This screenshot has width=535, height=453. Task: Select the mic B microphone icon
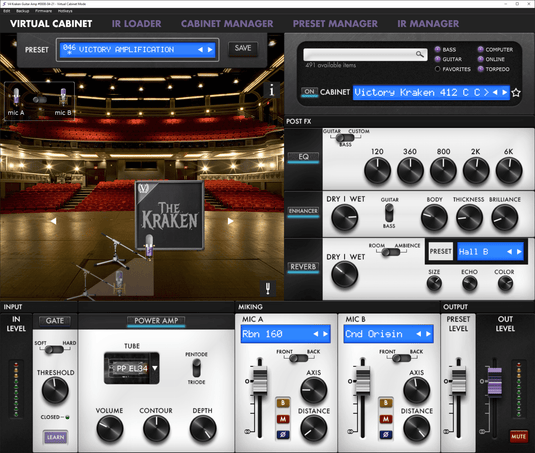63,97
